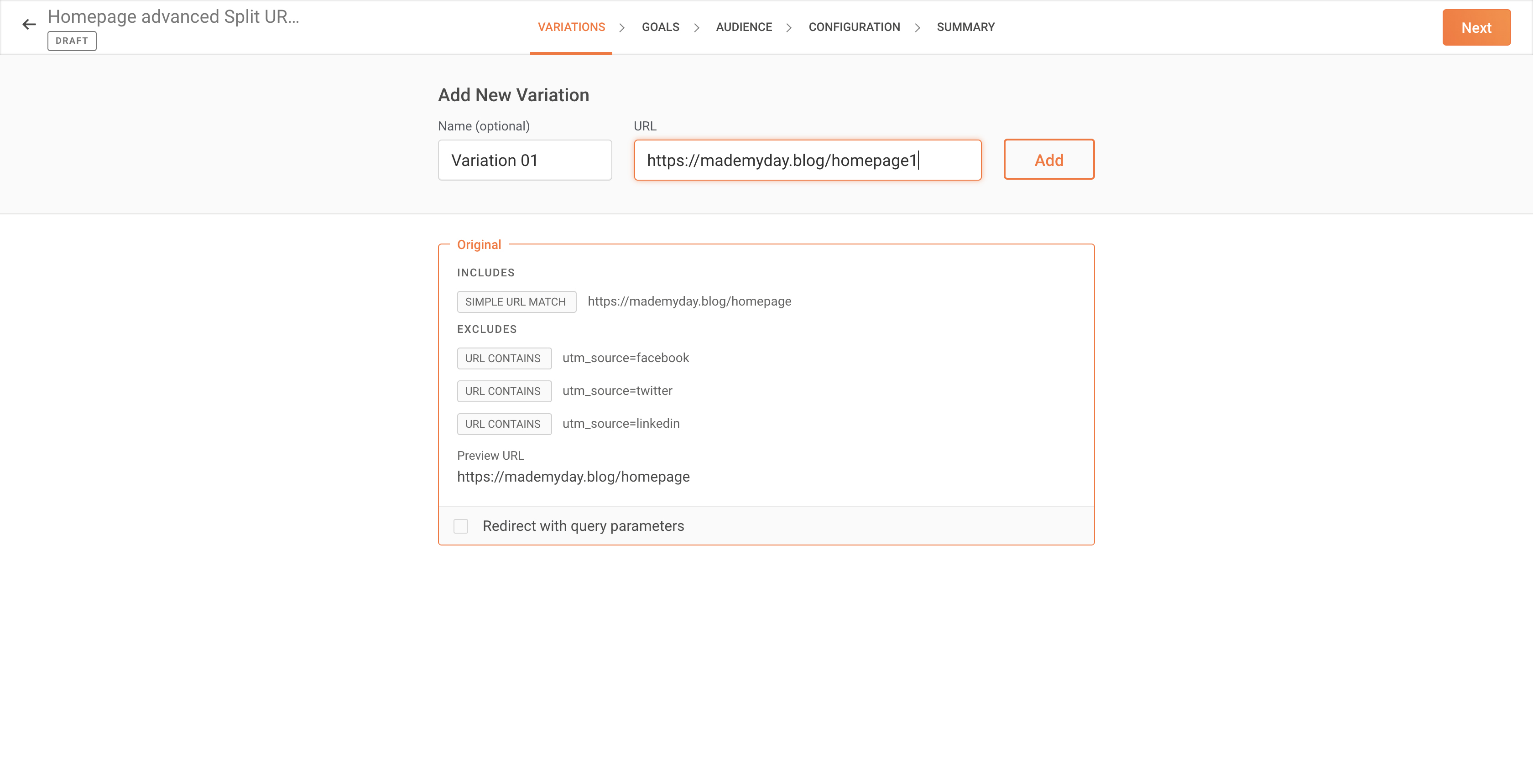Open the CONFIGURATION step
This screenshot has height=784, width=1533.
click(x=853, y=27)
